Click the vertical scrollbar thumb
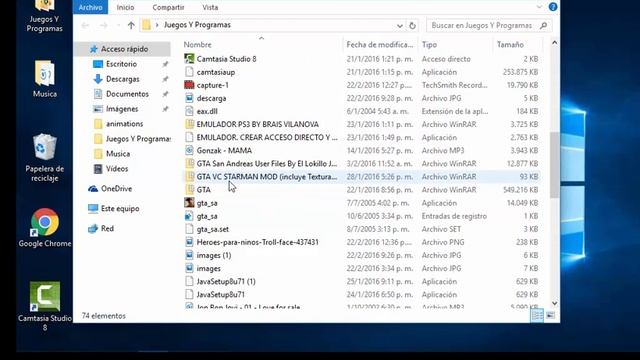 (554, 164)
